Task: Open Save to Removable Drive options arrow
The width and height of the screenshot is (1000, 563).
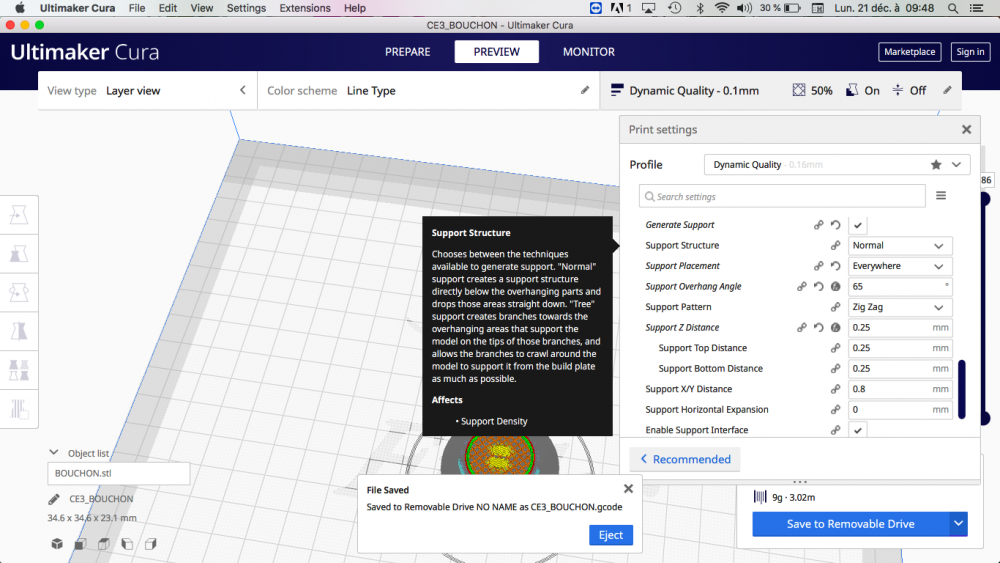Action: pyautogui.click(x=959, y=523)
